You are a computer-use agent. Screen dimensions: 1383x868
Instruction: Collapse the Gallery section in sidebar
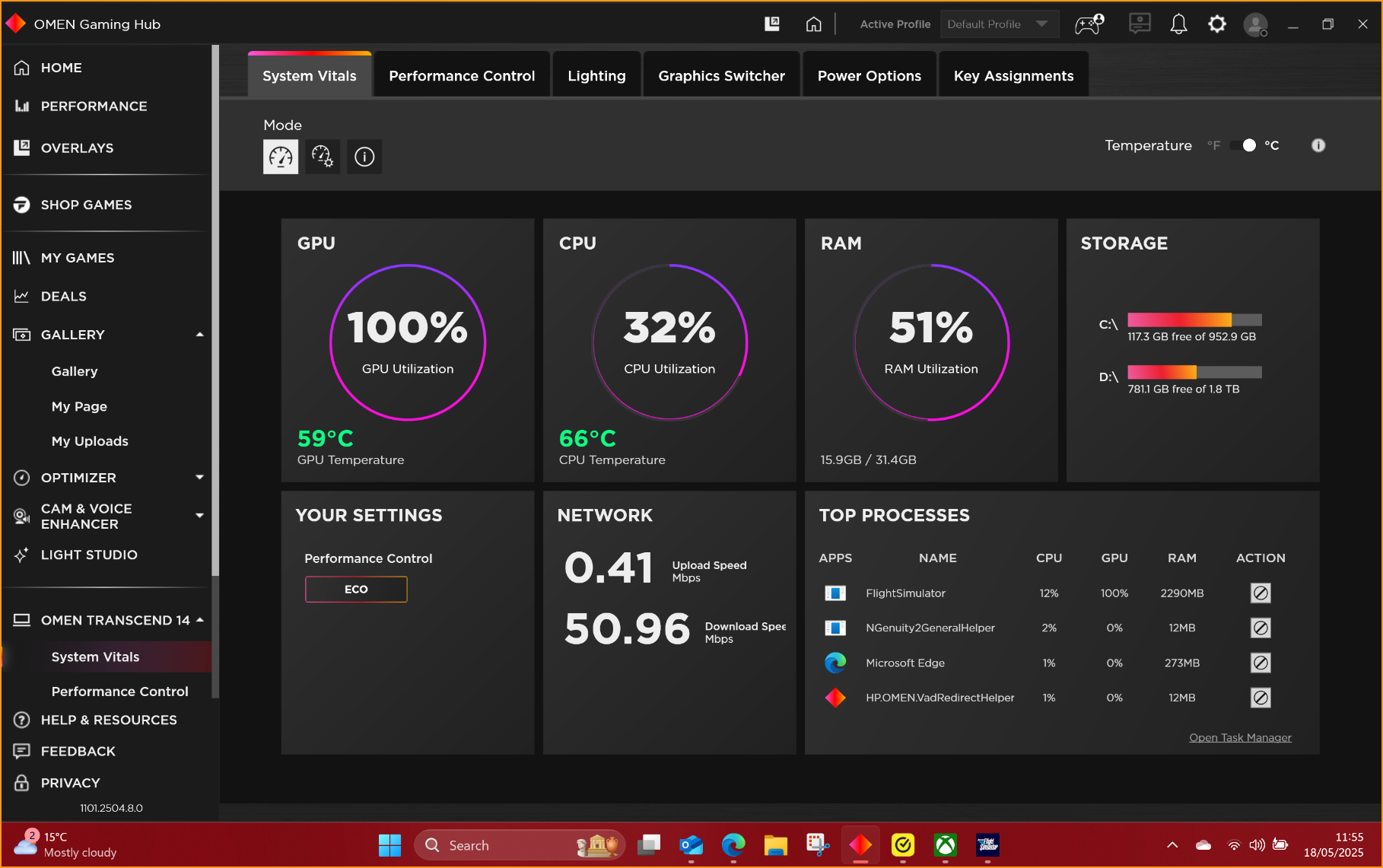[199, 335]
